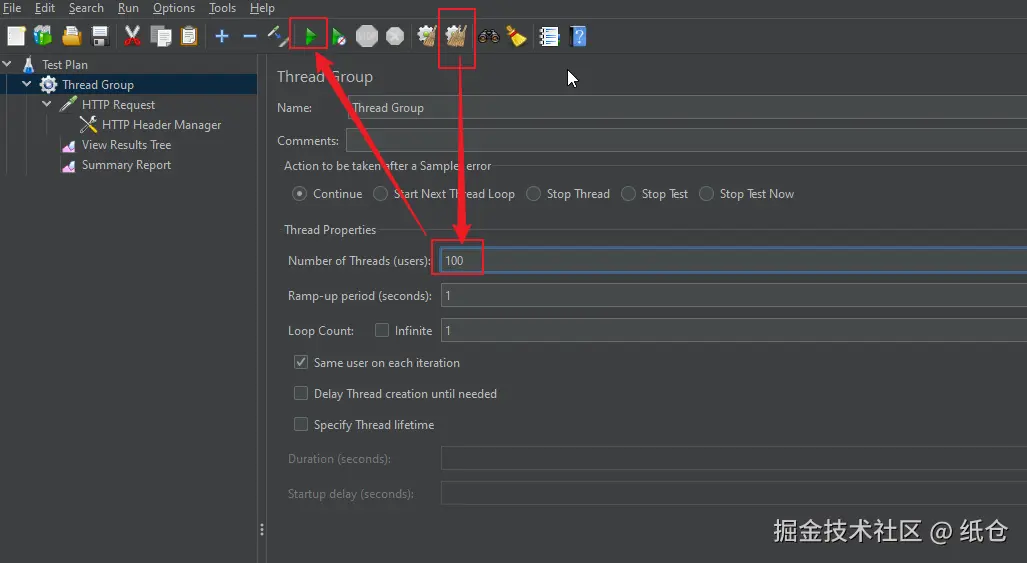Screen dimensions: 1027x563
Task: Select the Stop Thread radio option
Action: 534,194
